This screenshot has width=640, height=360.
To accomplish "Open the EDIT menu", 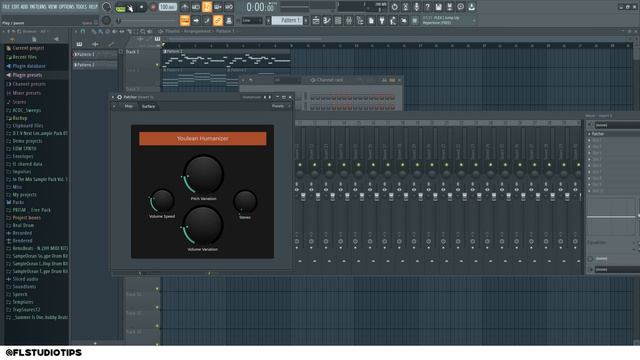I will (x=15, y=7).
